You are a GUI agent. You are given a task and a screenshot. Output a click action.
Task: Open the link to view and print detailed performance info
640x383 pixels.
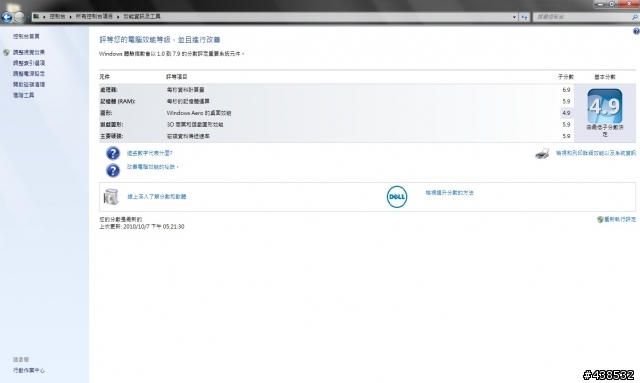pos(596,153)
